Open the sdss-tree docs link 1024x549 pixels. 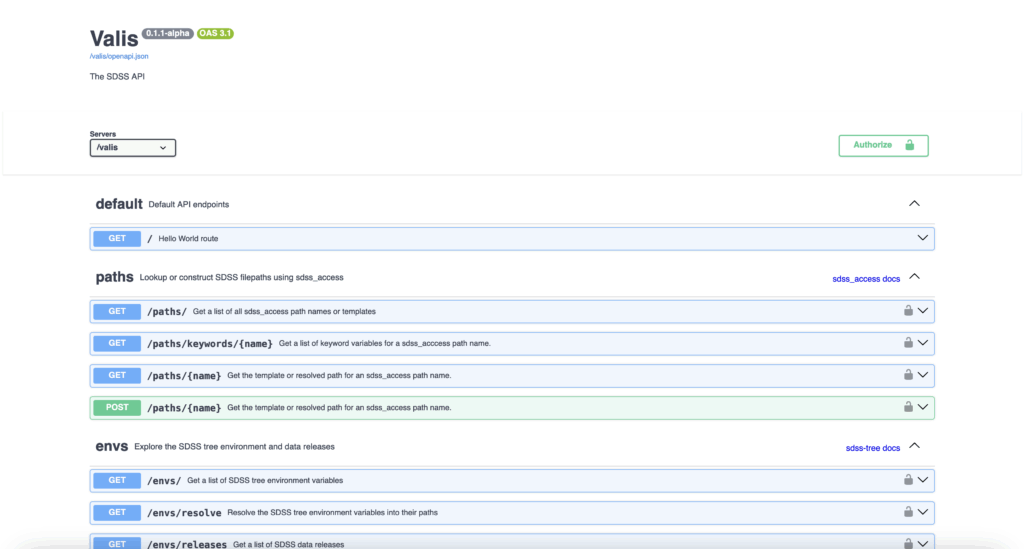pyautogui.click(x=872, y=448)
